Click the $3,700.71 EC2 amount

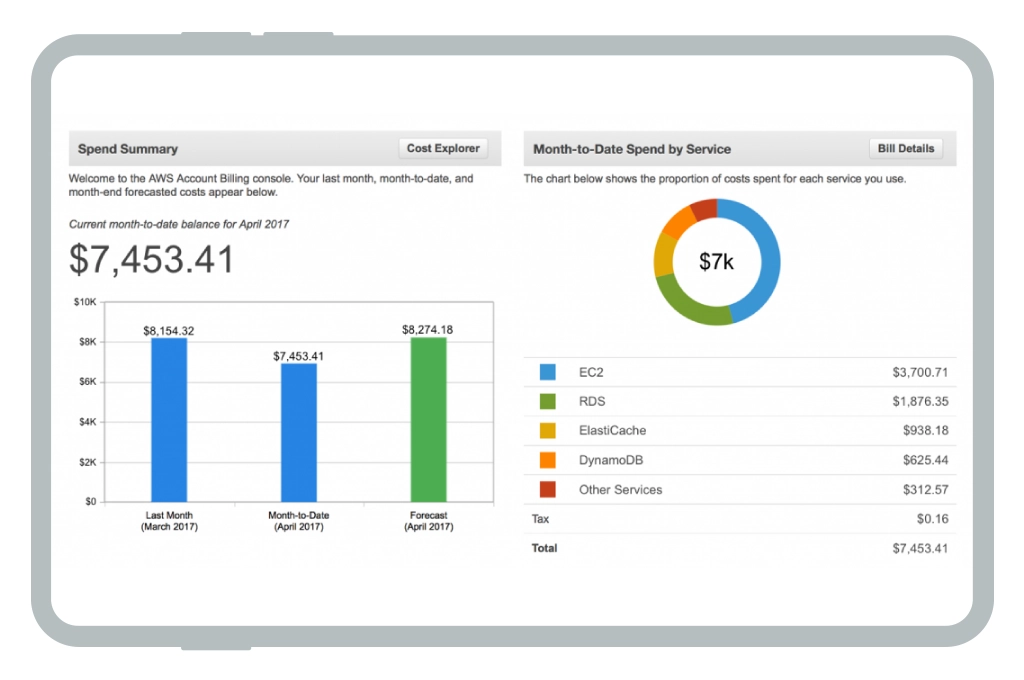coord(920,372)
